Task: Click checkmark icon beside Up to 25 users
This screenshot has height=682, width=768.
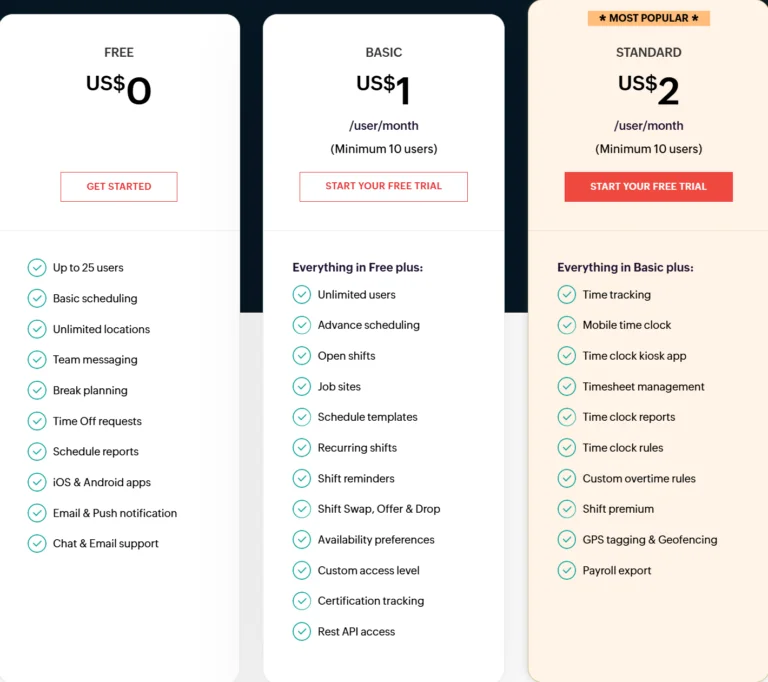Action: [x=37, y=268]
